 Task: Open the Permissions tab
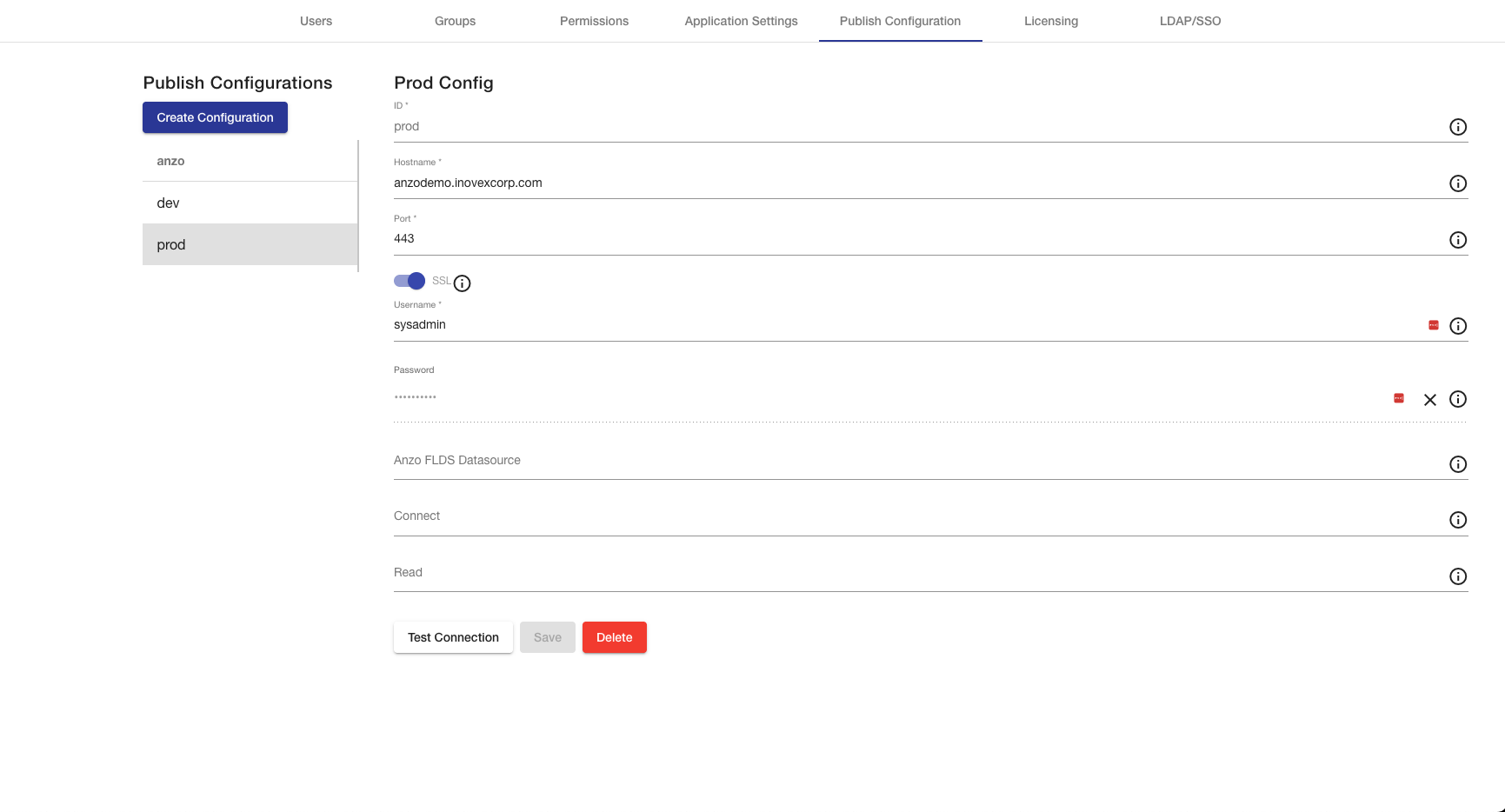tap(594, 21)
